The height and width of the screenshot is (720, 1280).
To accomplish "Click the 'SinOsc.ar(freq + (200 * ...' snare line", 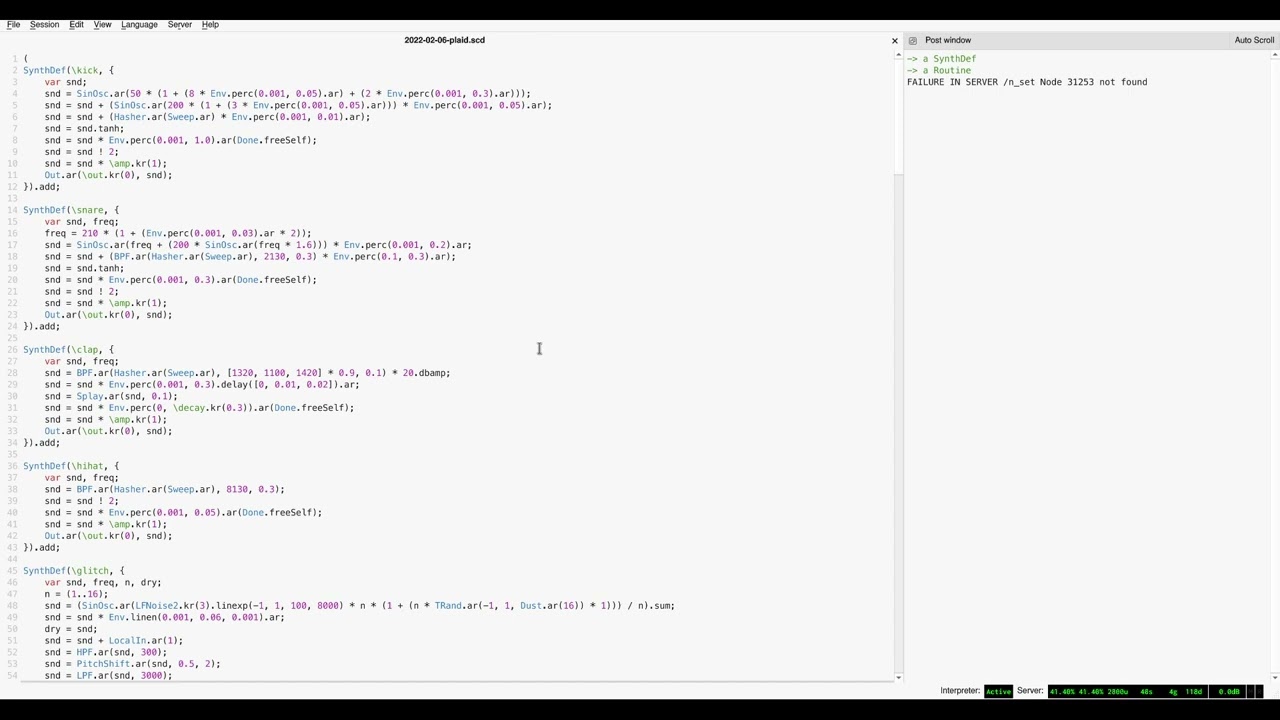I will 258,245.
